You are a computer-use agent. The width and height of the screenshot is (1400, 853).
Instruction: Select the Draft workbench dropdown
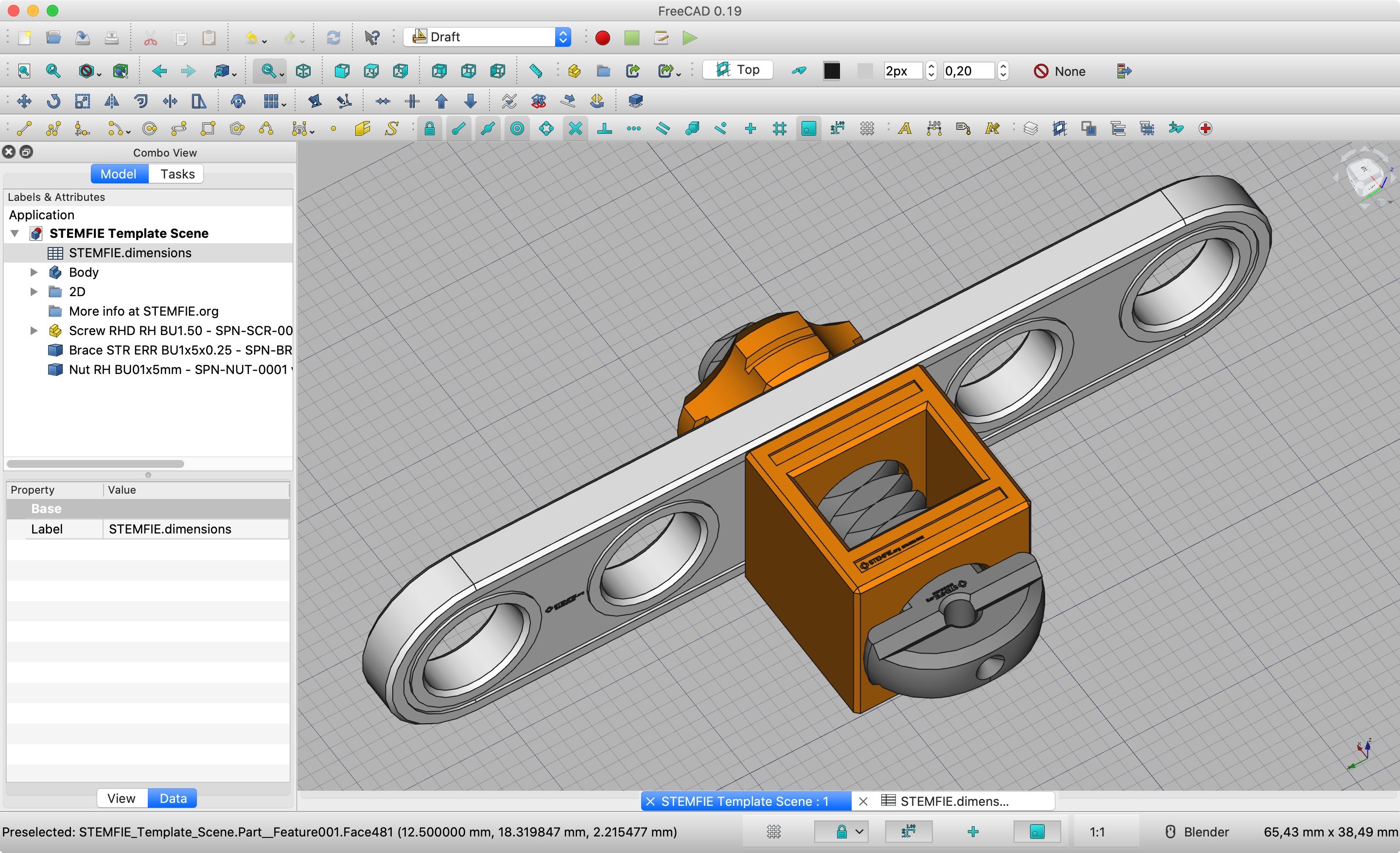(490, 38)
